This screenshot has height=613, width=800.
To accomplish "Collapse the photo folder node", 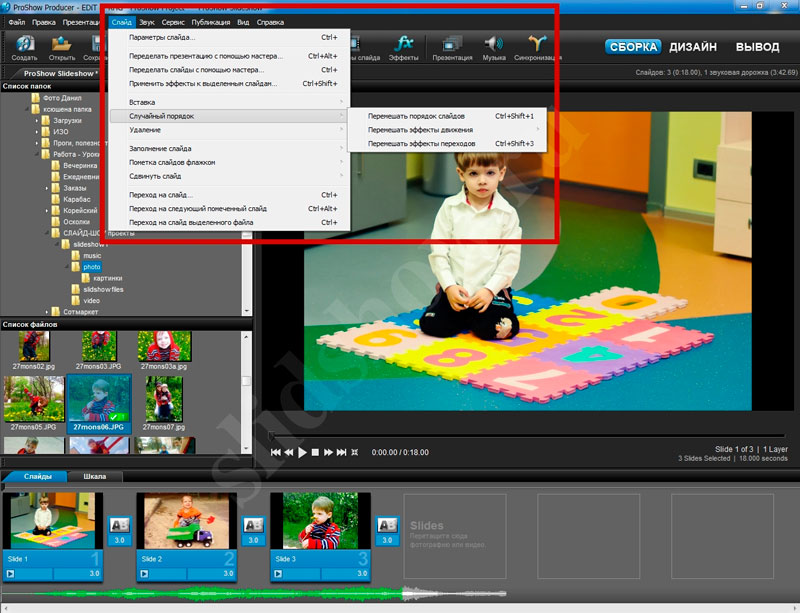I will coord(67,266).
